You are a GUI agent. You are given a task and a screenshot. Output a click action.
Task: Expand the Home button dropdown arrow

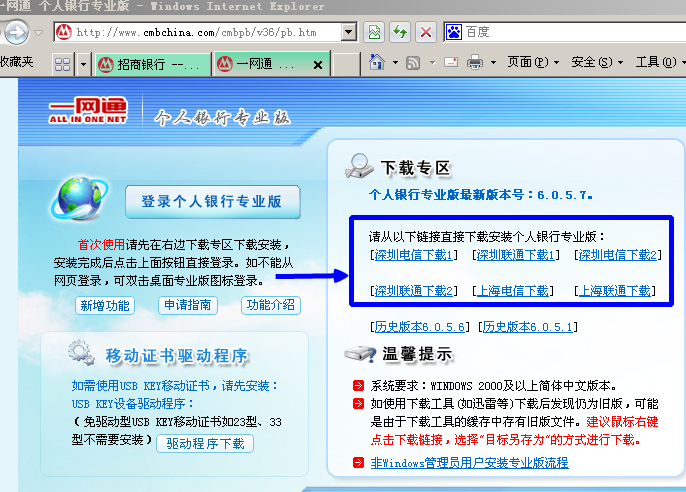point(396,63)
